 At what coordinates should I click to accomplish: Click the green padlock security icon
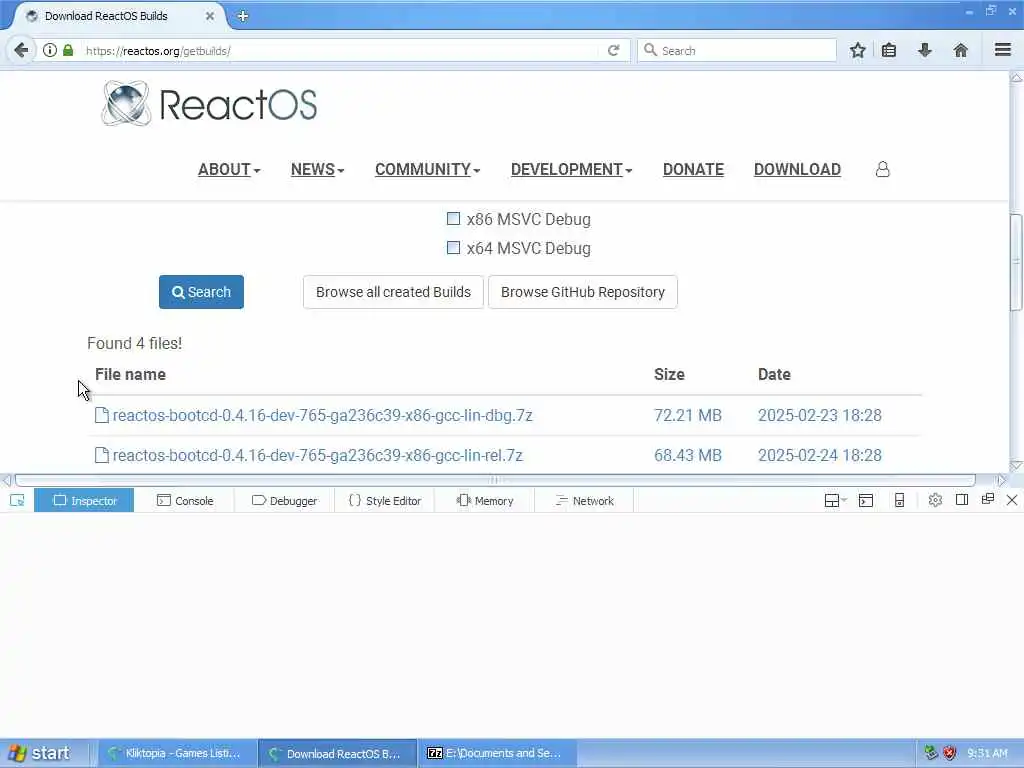[x=68, y=50]
